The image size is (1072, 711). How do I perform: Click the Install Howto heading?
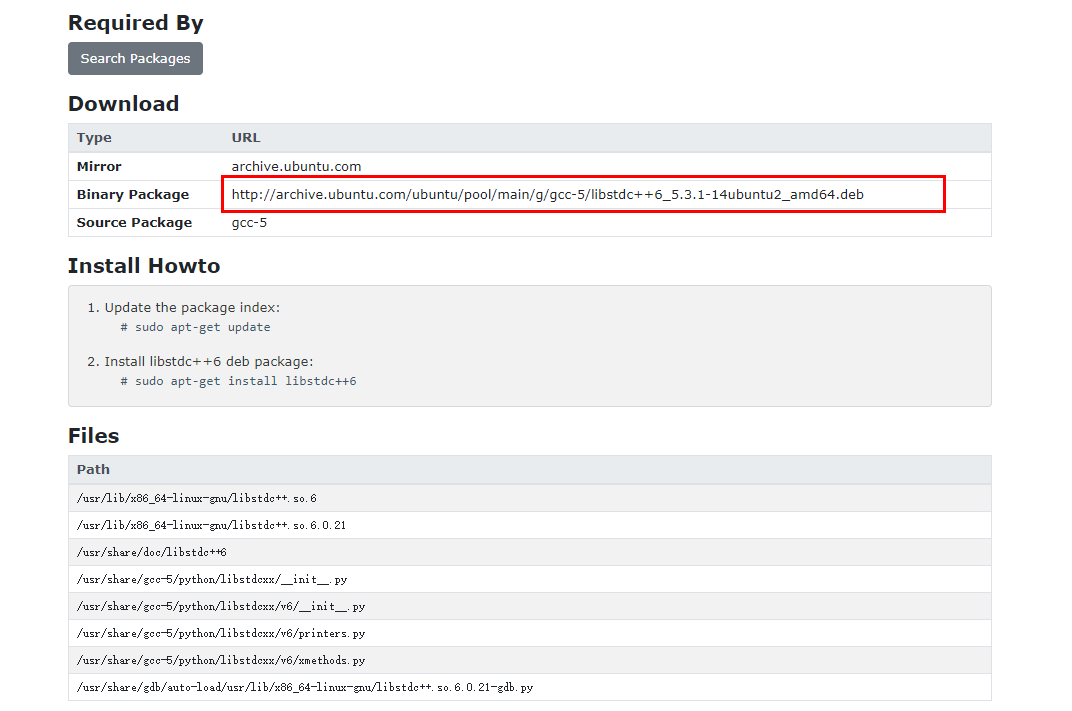coord(144,266)
